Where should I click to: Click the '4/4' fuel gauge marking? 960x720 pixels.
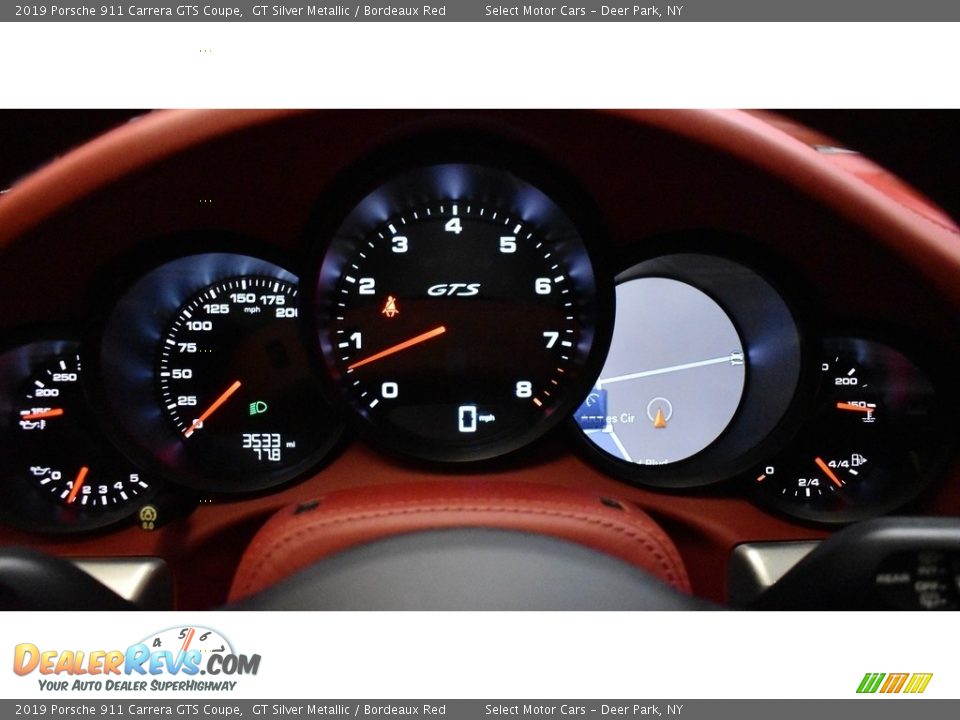coord(838,463)
